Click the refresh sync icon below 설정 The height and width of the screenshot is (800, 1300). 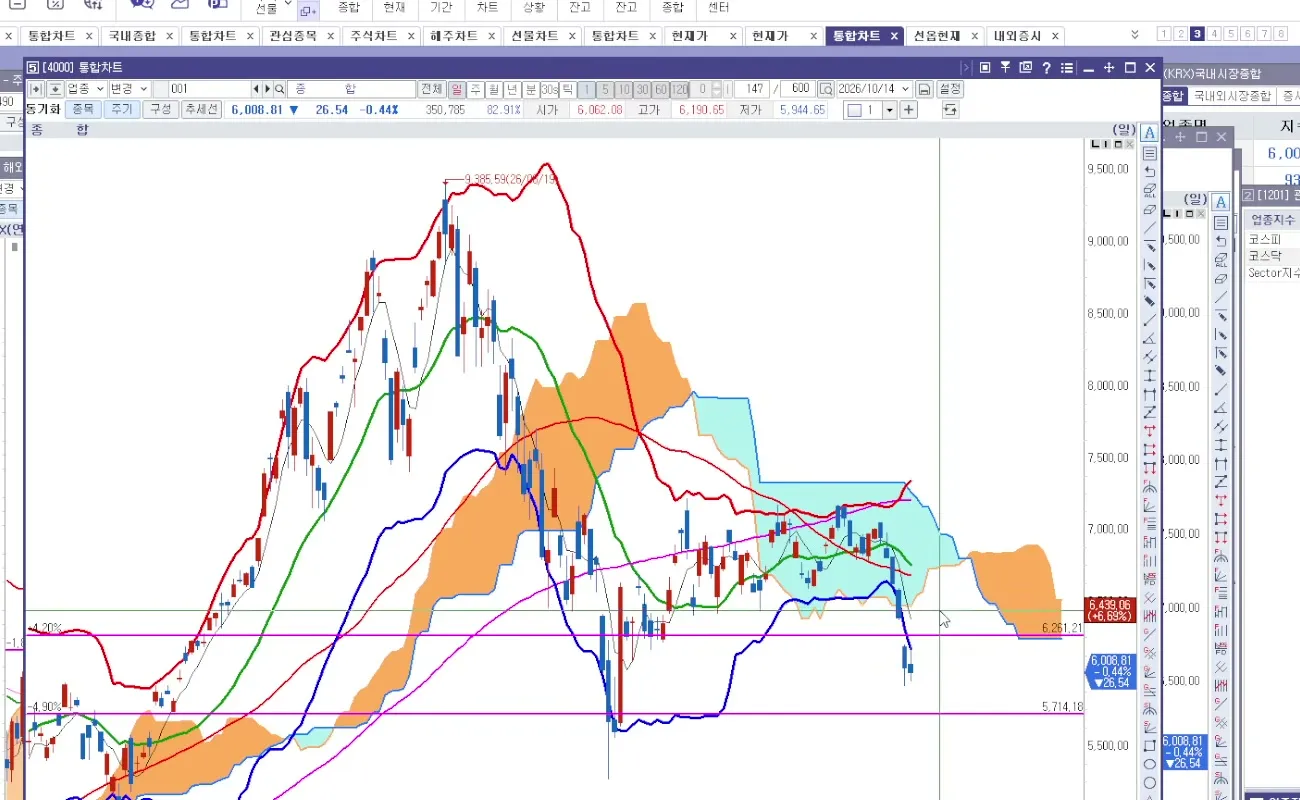click(949, 110)
